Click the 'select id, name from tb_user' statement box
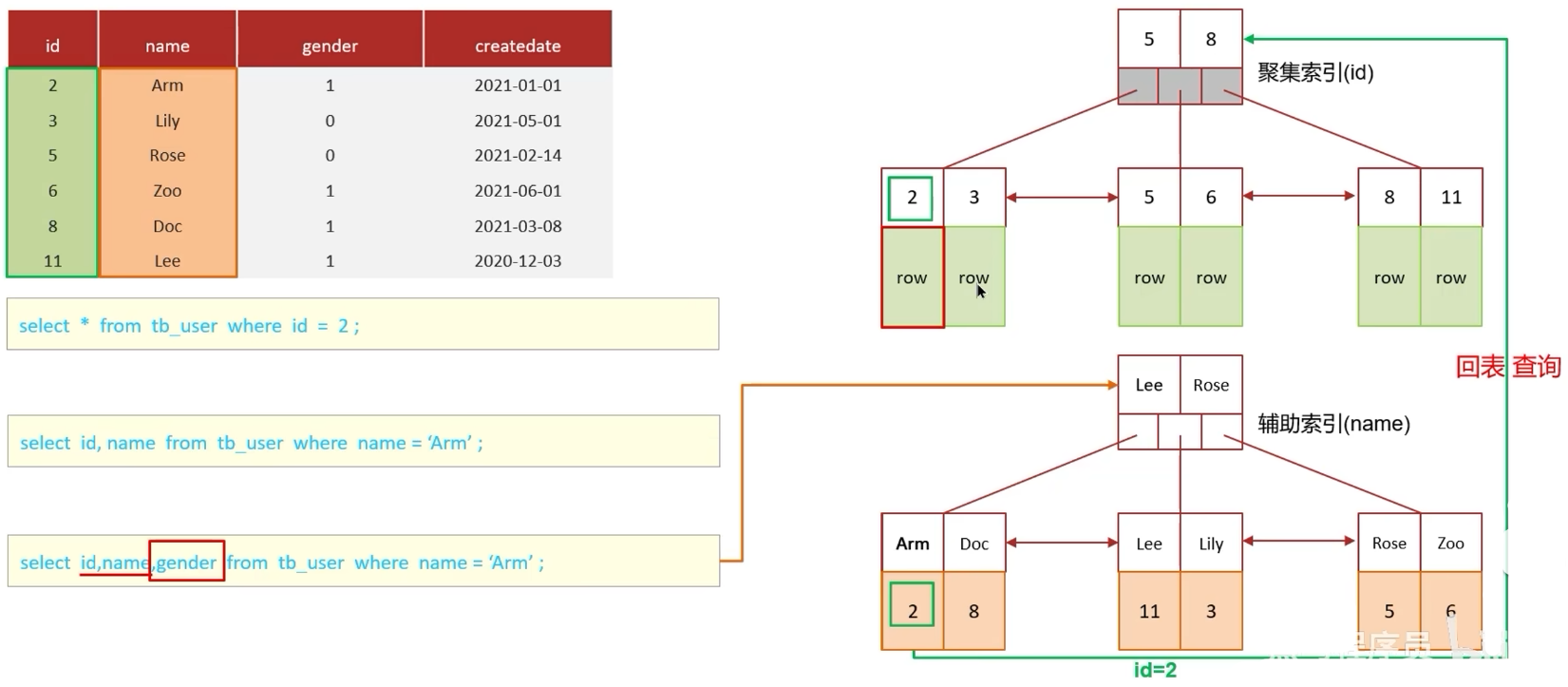 (x=363, y=441)
